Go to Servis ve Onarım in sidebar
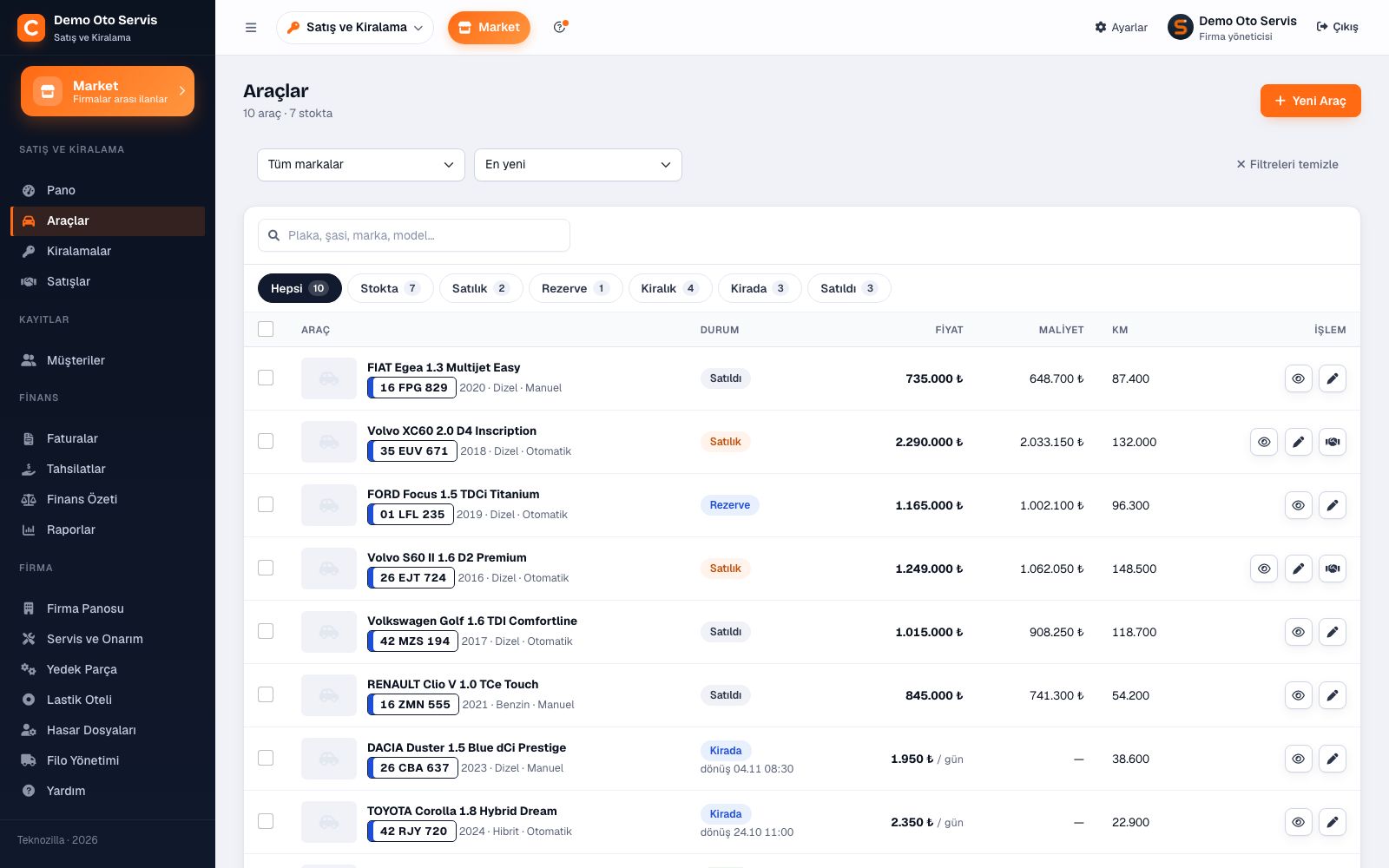Viewport: 1389px width, 868px height. [x=108, y=639]
